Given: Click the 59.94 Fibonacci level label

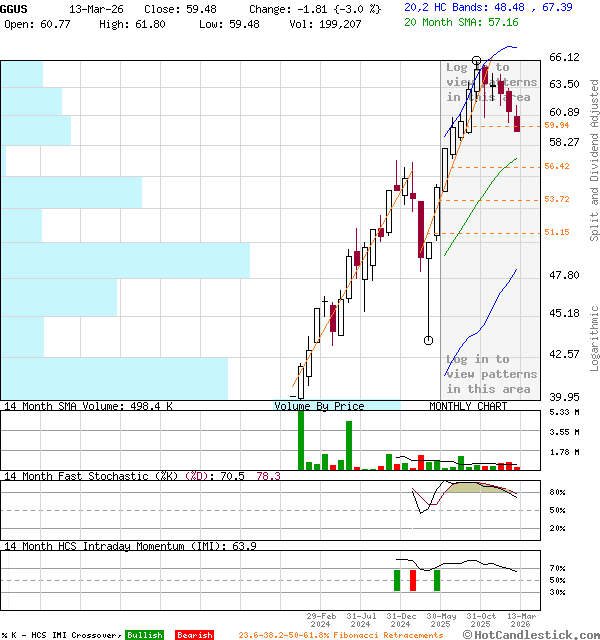Looking at the screenshot, I should 557,125.
